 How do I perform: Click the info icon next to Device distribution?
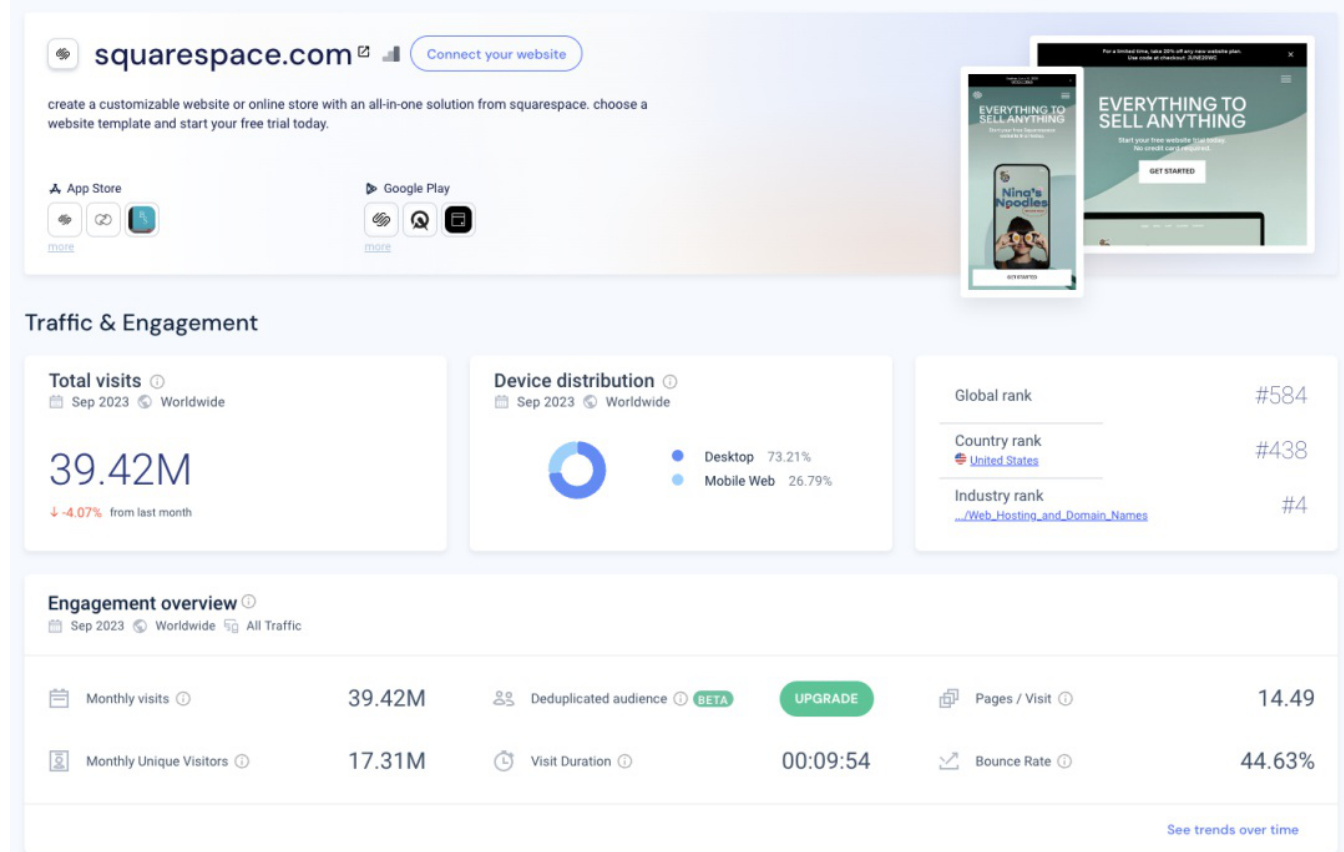pos(670,381)
